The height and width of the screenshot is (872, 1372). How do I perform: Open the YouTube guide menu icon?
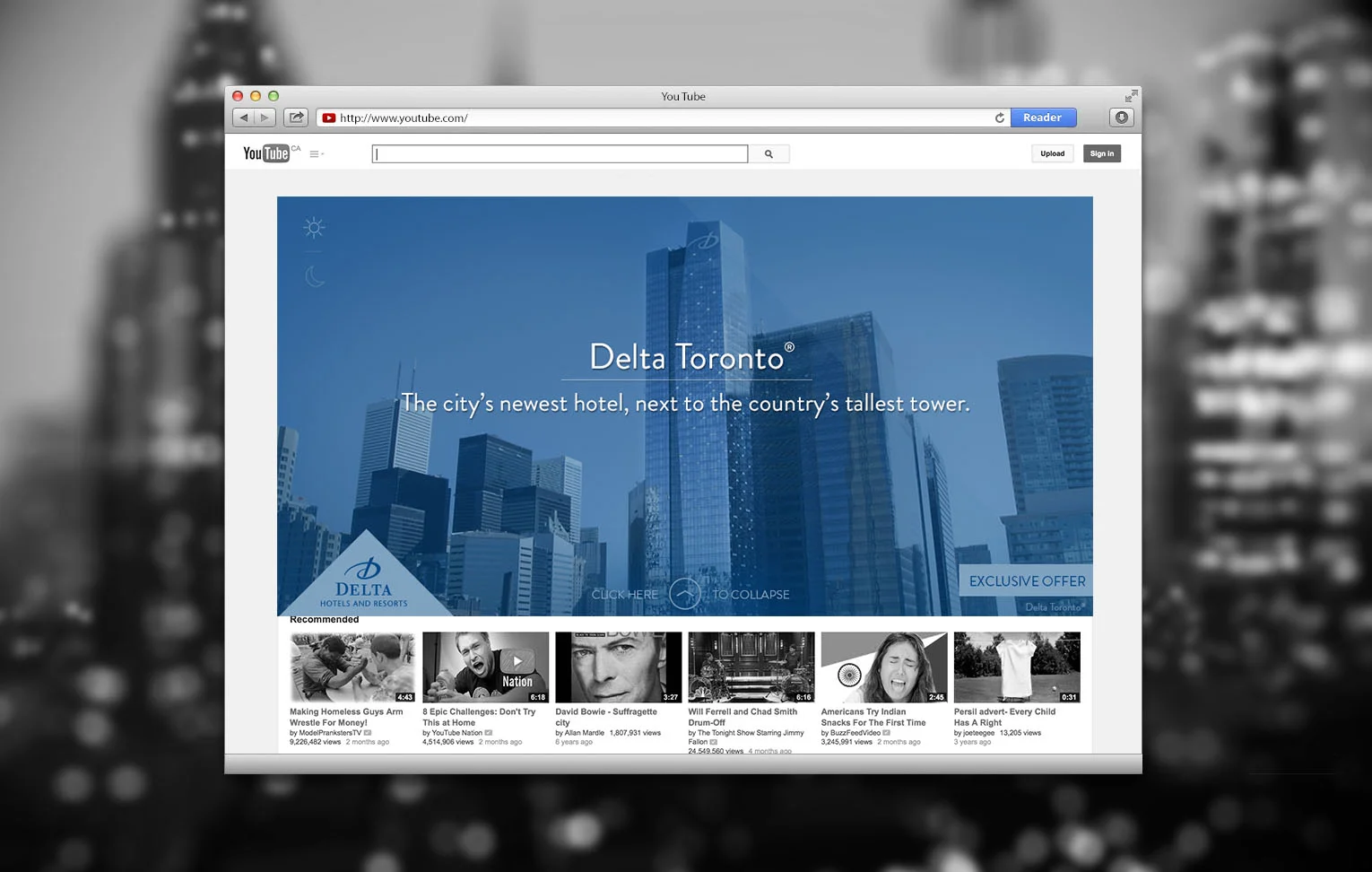click(x=316, y=154)
